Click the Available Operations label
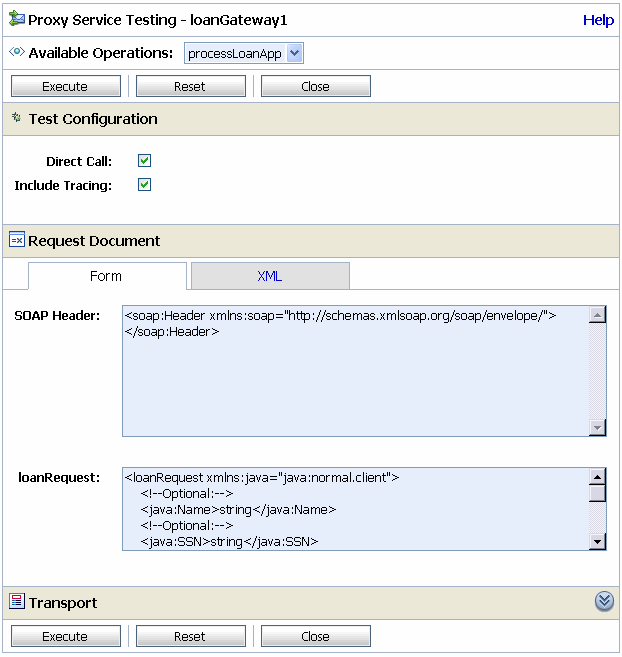Screen dimensions: 622x657 click(x=101, y=53)
